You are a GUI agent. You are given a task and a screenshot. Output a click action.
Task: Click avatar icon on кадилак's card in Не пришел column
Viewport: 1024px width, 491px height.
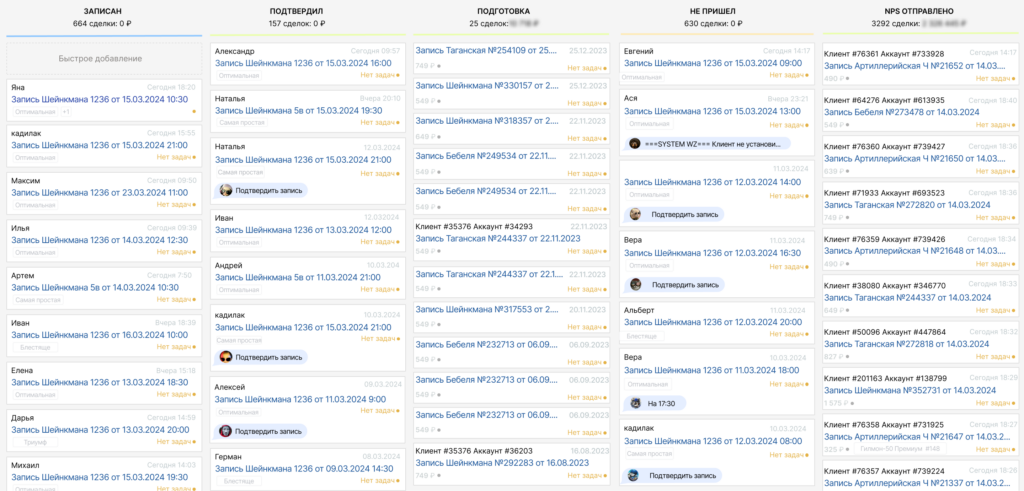tap(634, 475)
